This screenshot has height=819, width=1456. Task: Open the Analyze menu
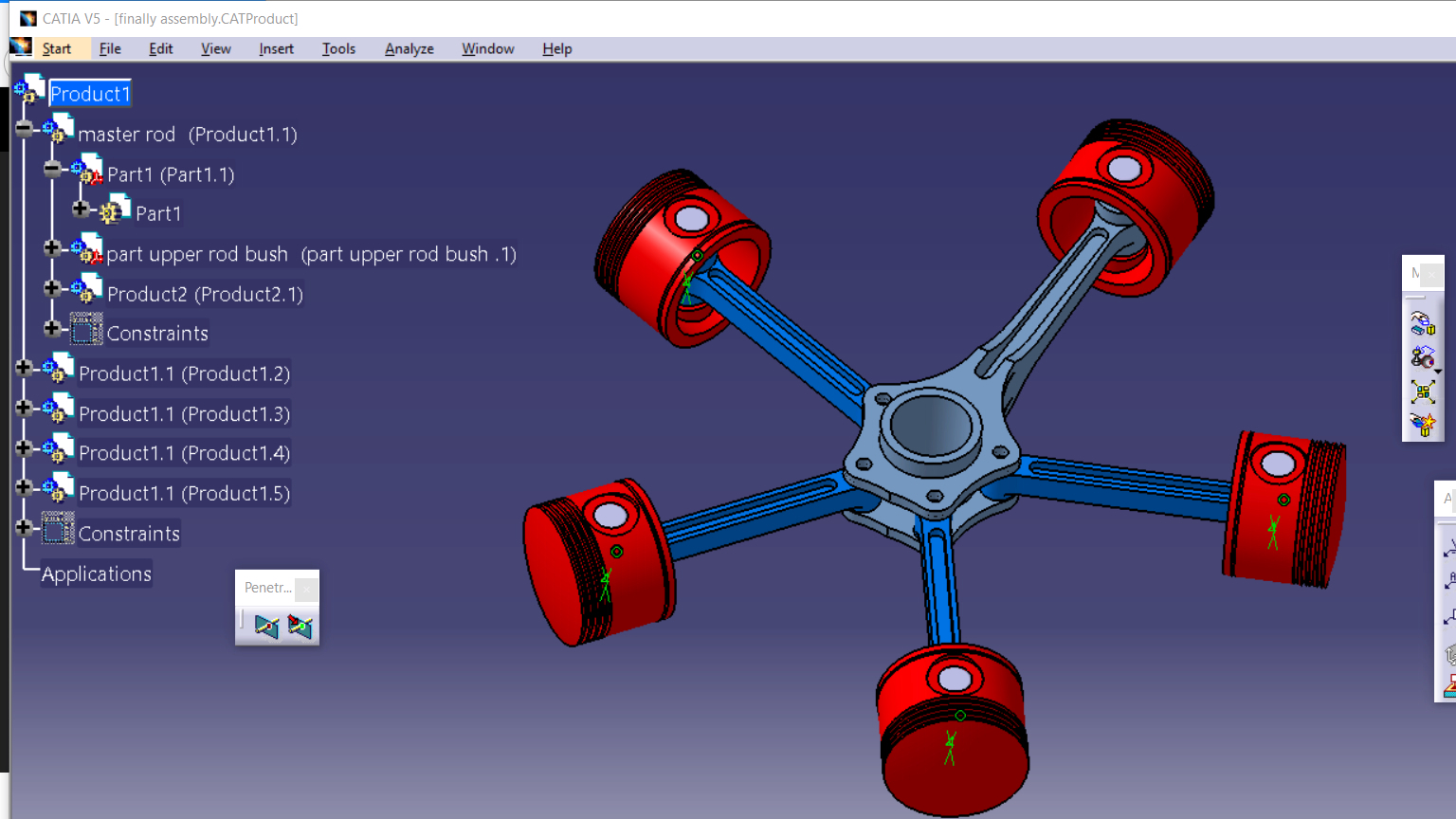409,48
